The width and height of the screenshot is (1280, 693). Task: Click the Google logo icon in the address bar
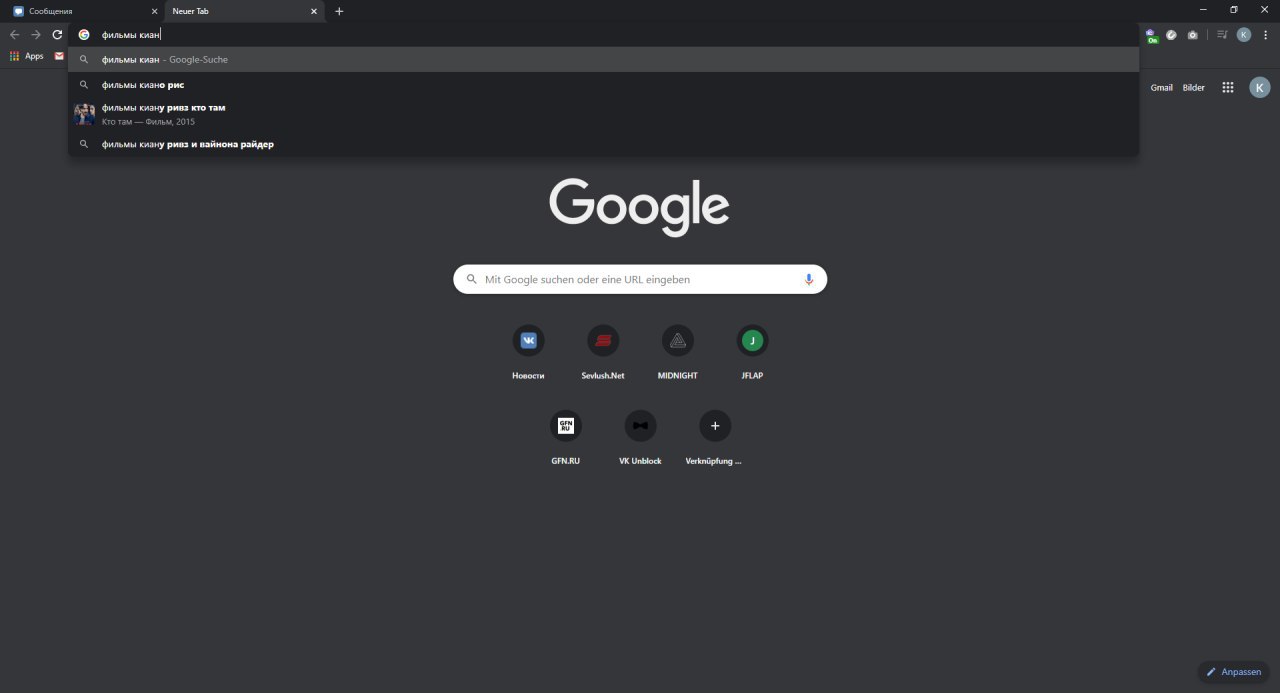coord(84,34)
